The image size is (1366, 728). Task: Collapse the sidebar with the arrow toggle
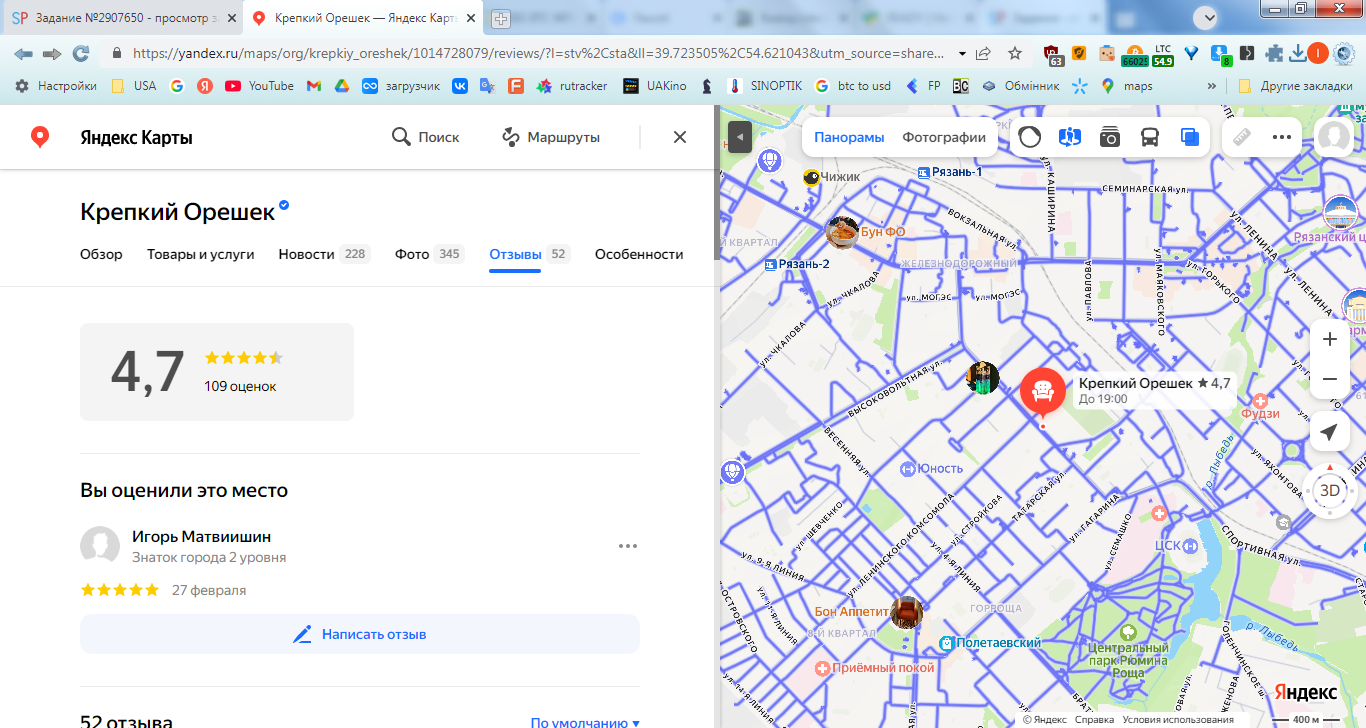click(740, 136)
